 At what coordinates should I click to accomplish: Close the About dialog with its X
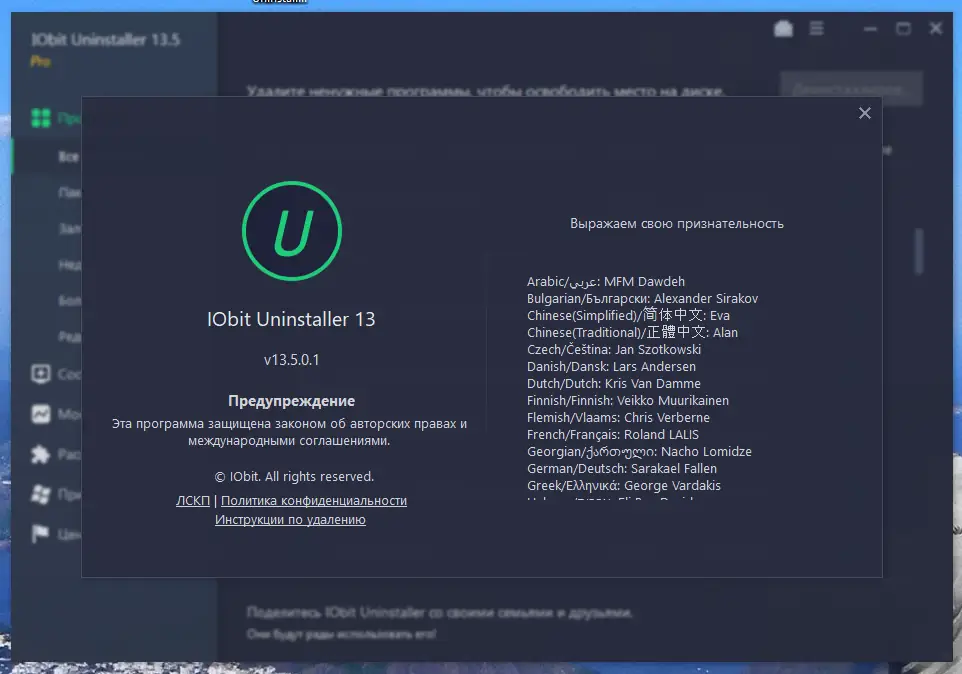[x=864, y=113]
